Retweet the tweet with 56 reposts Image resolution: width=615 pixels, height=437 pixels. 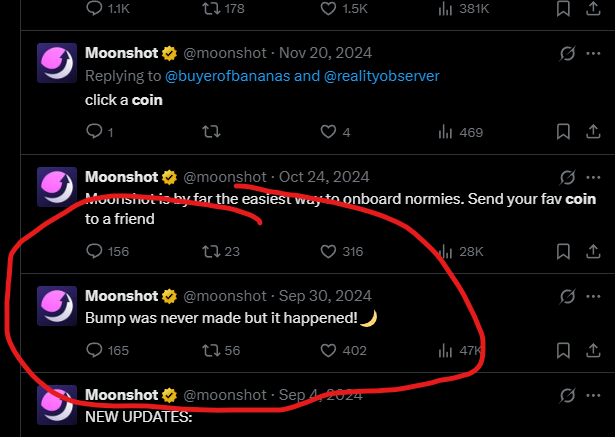coord(211,350)
